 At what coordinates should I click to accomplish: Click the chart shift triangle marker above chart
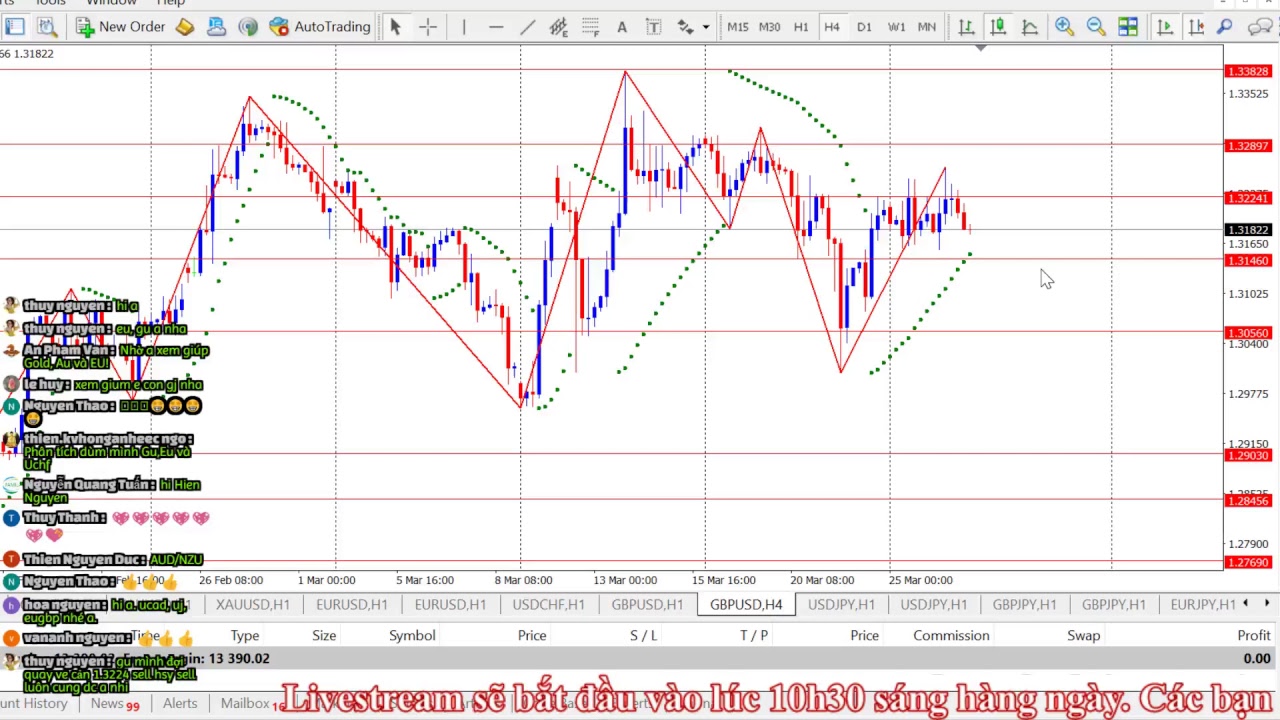981,47
